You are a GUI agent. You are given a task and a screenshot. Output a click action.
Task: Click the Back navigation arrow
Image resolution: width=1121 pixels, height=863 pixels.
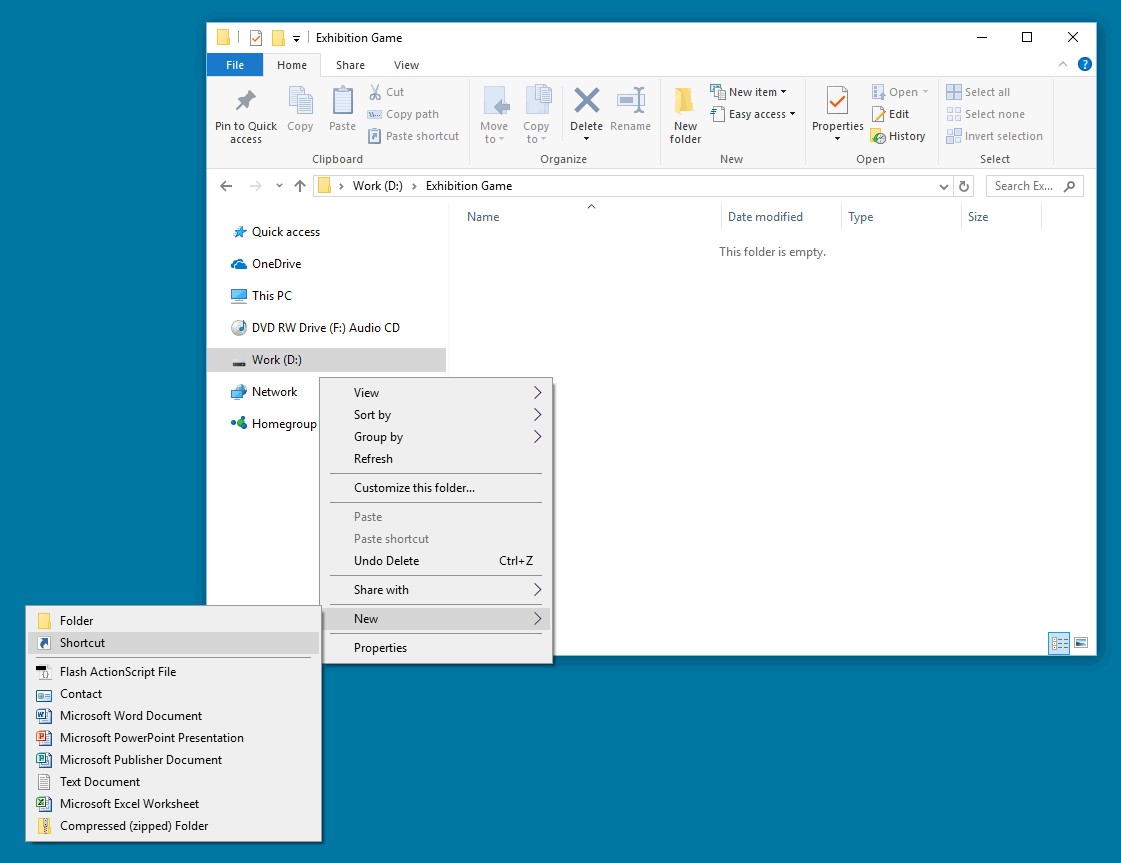coord(227,186)
